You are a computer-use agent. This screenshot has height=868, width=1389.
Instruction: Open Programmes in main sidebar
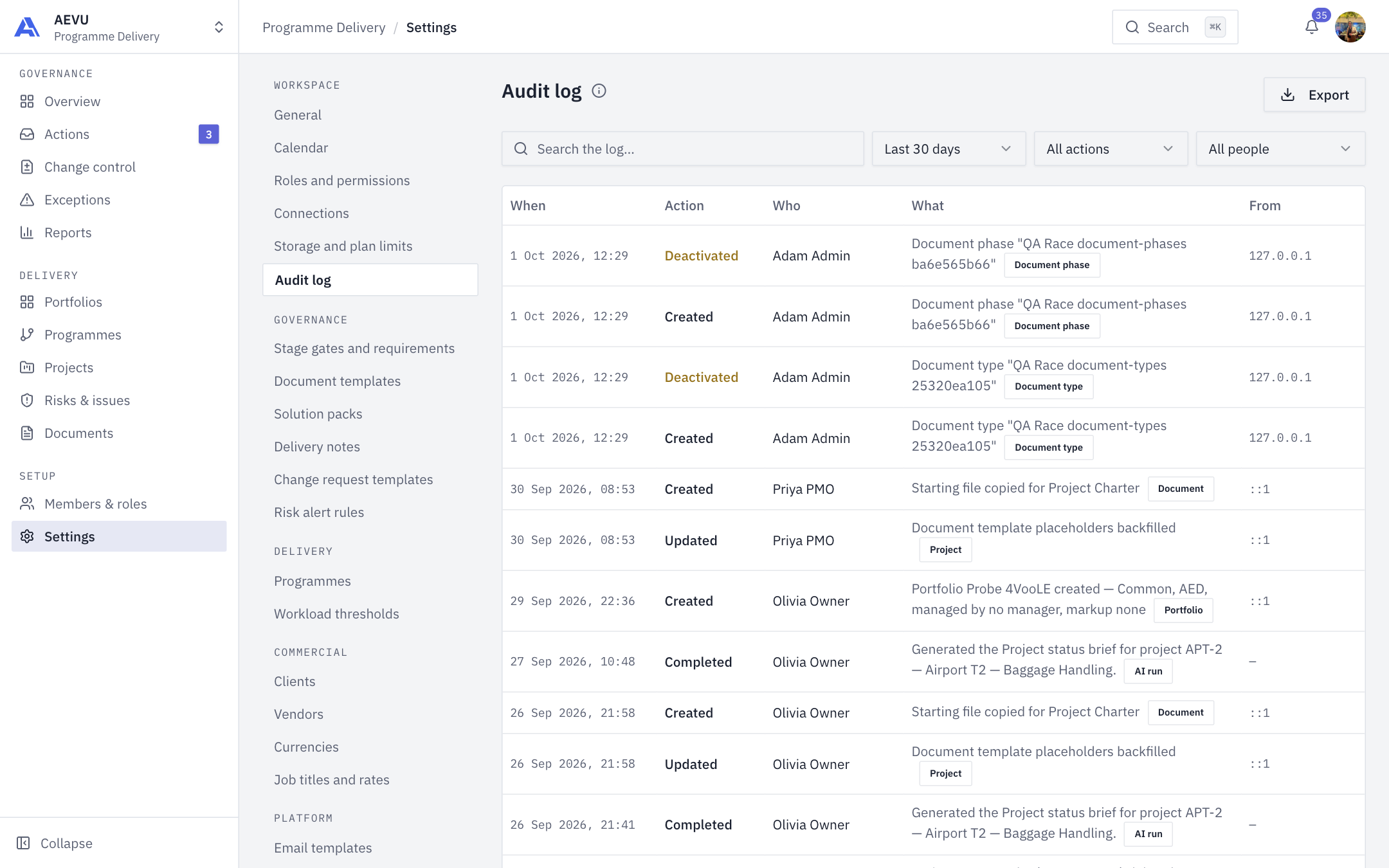click(x=119, y=334)
